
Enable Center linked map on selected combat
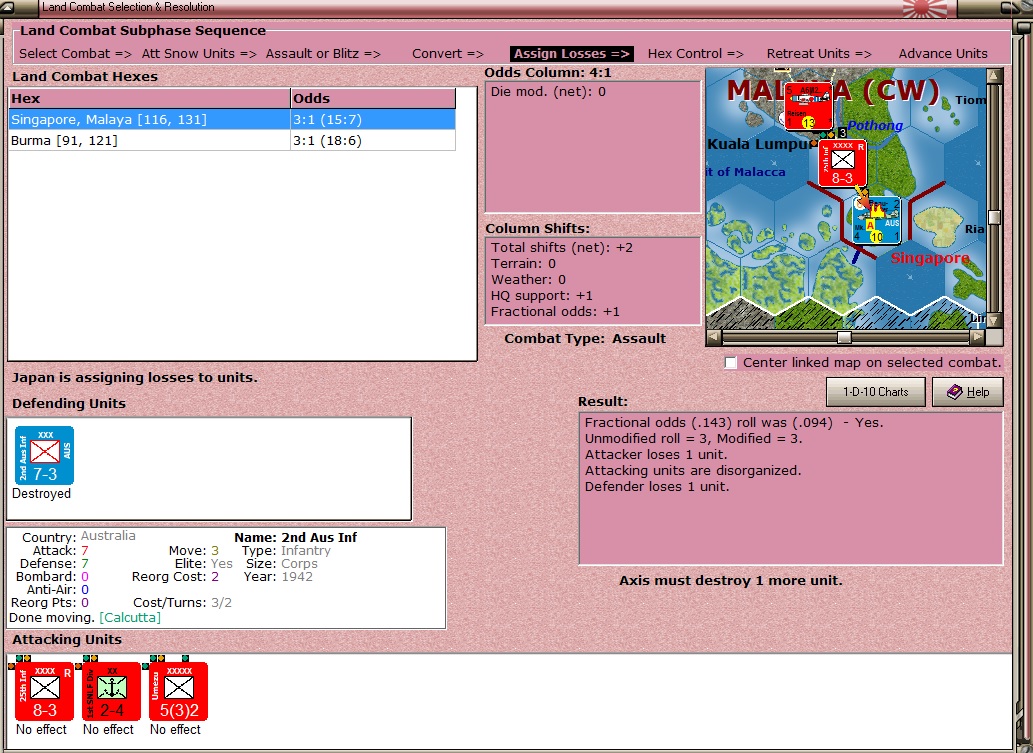coord(731,363)
